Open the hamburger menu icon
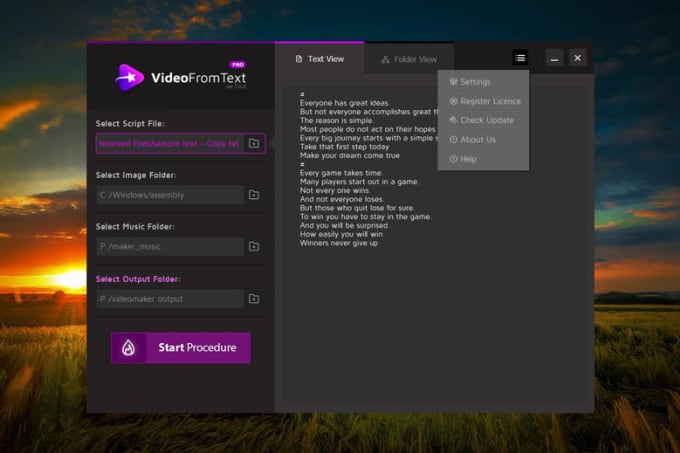The width and height of the screenshot is (680, 453). click(520, 58)
